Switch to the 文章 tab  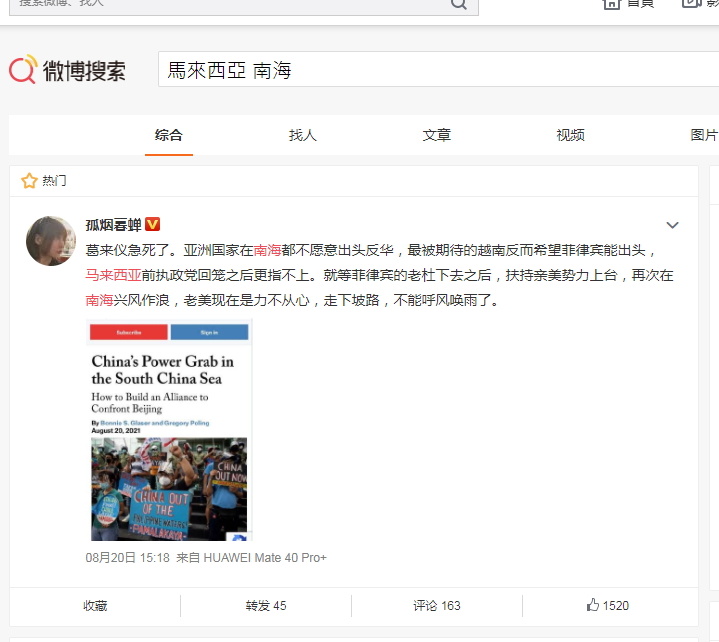click(x=437, y=135)
